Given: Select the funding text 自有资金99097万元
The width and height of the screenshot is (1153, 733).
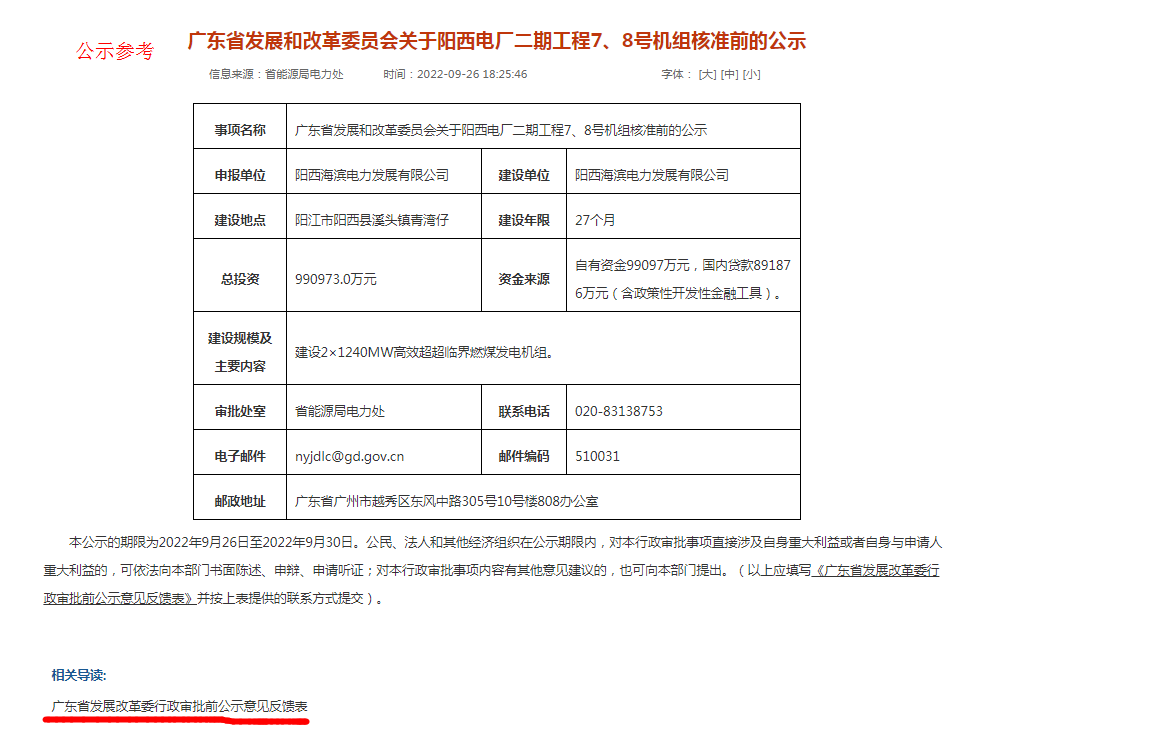Looking at the screenshot, I should coord(632,265).
